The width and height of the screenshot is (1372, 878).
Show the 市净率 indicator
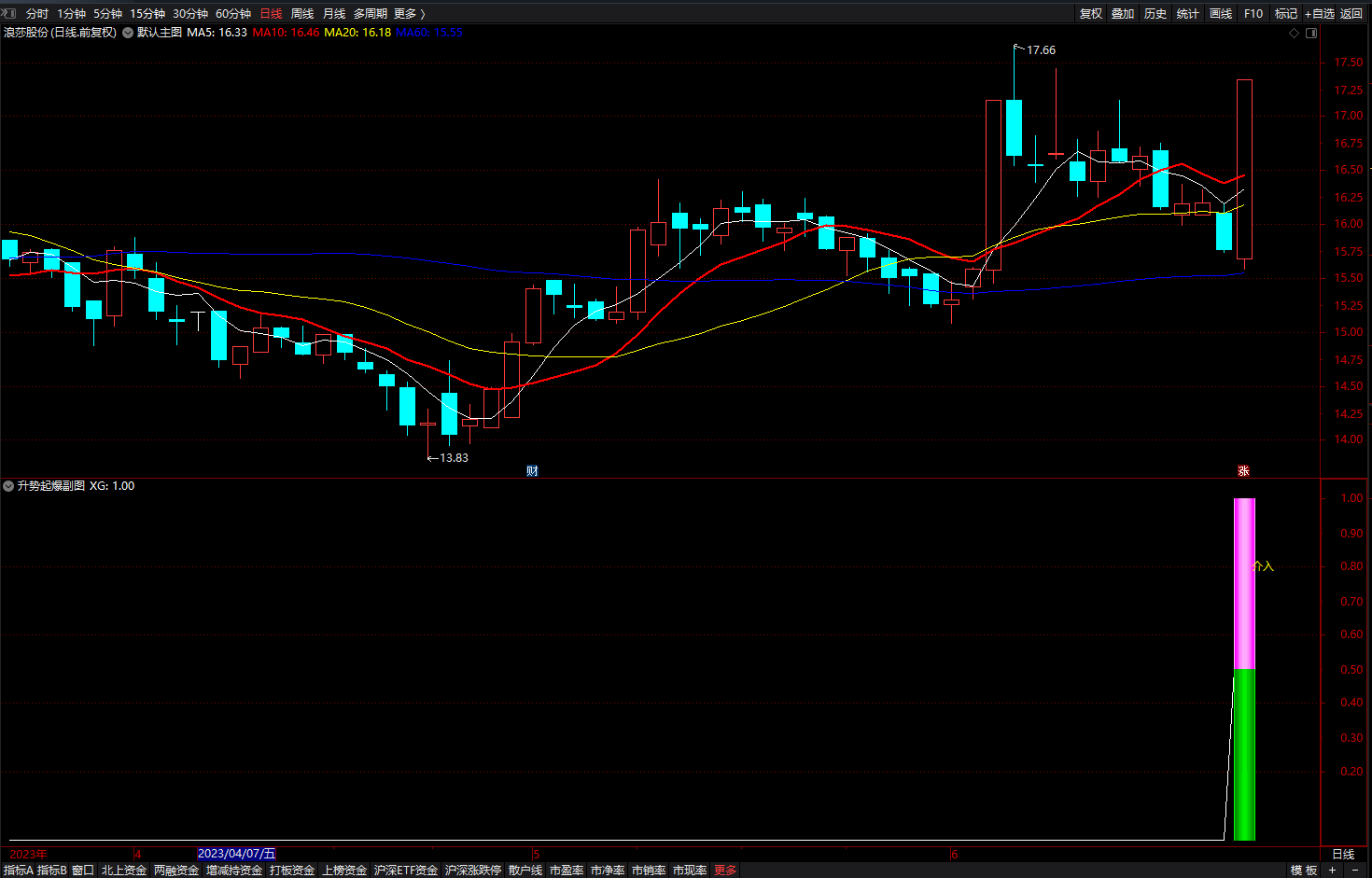(x=608, y=871)
